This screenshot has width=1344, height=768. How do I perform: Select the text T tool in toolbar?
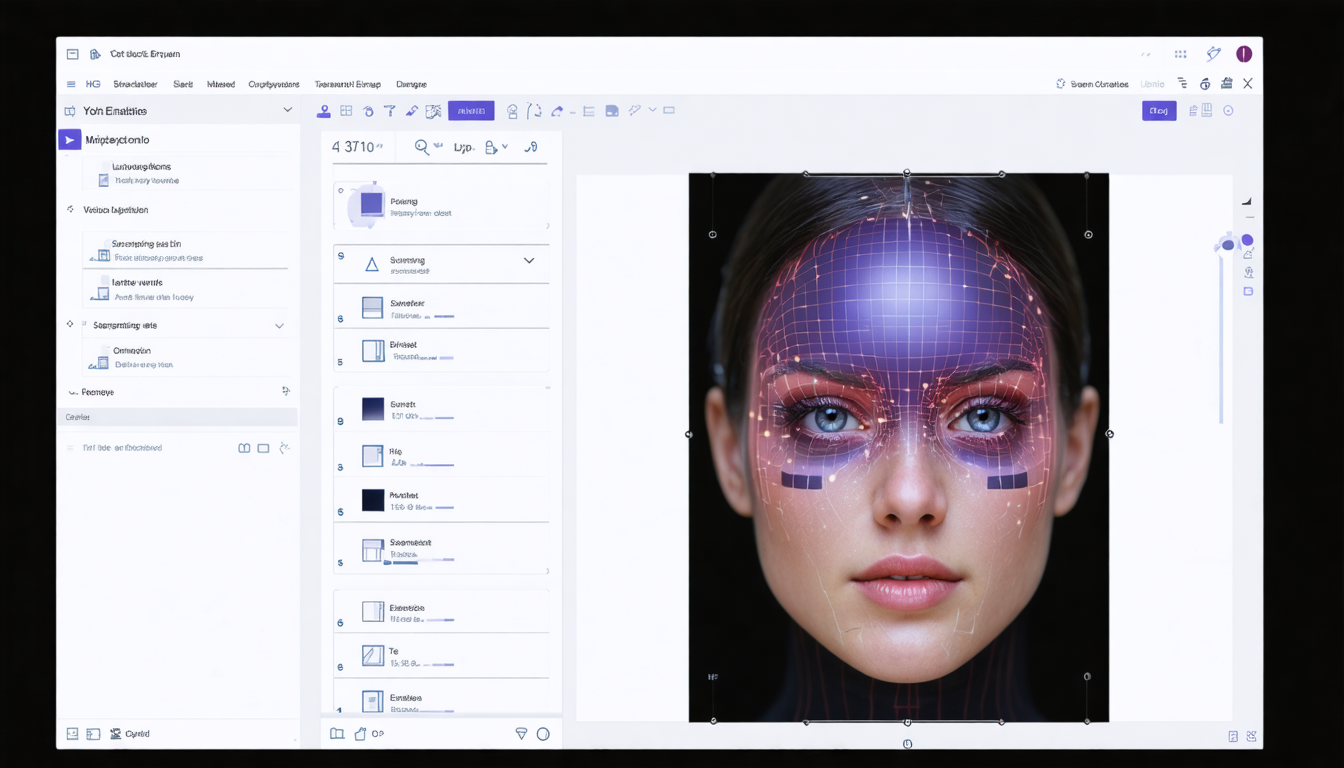(x=390, y=111)
